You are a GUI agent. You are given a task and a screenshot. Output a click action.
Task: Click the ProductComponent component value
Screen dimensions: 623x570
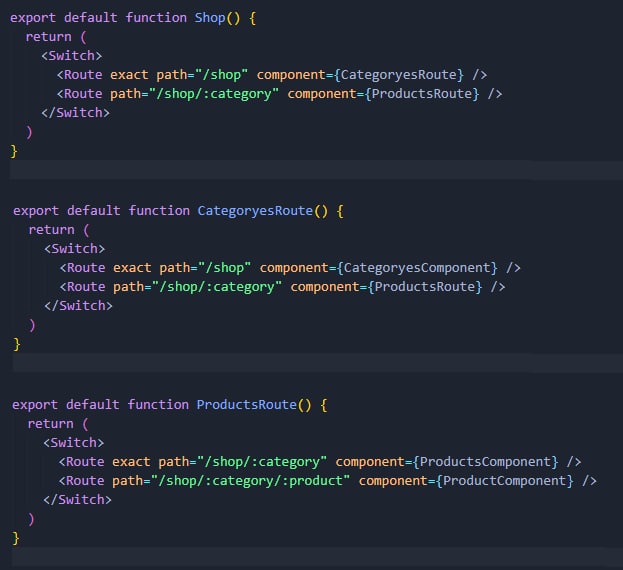[x=505, y=481]
